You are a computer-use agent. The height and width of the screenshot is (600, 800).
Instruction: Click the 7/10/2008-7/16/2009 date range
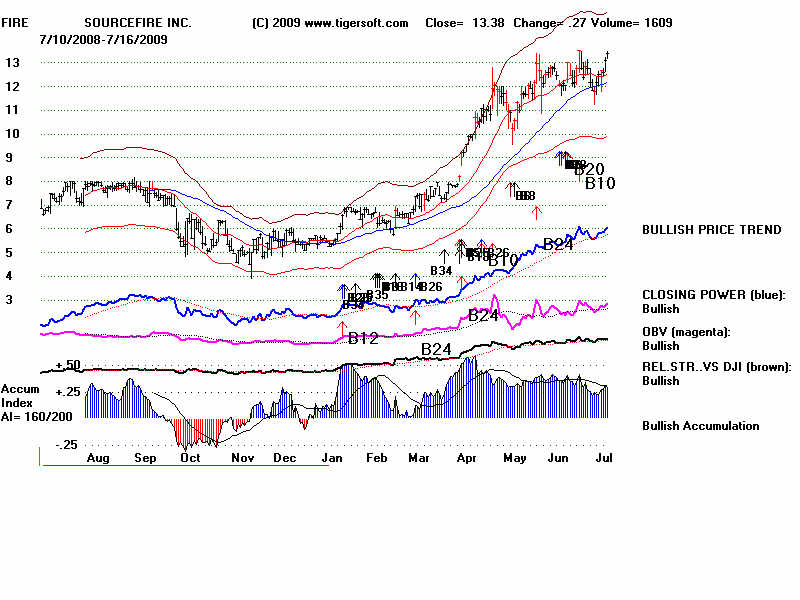pos(103,39)
